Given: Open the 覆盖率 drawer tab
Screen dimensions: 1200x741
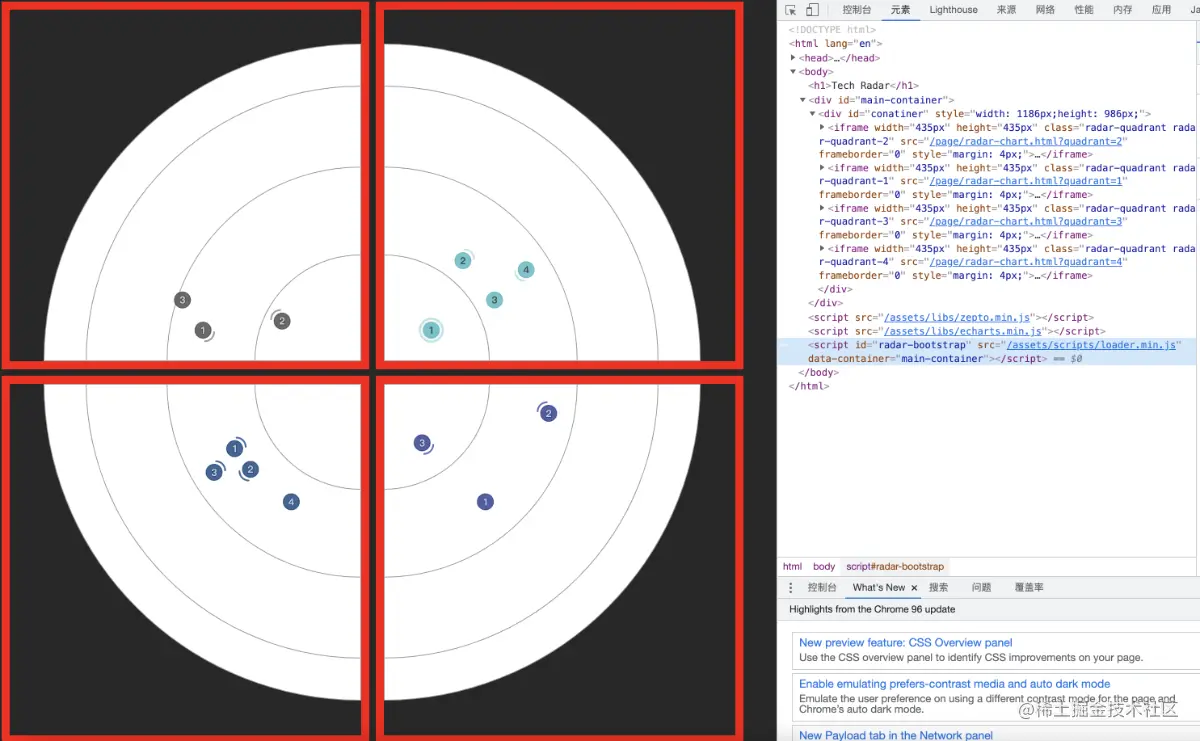Looking at the screenshot, I should click(x=1029, y=588).
